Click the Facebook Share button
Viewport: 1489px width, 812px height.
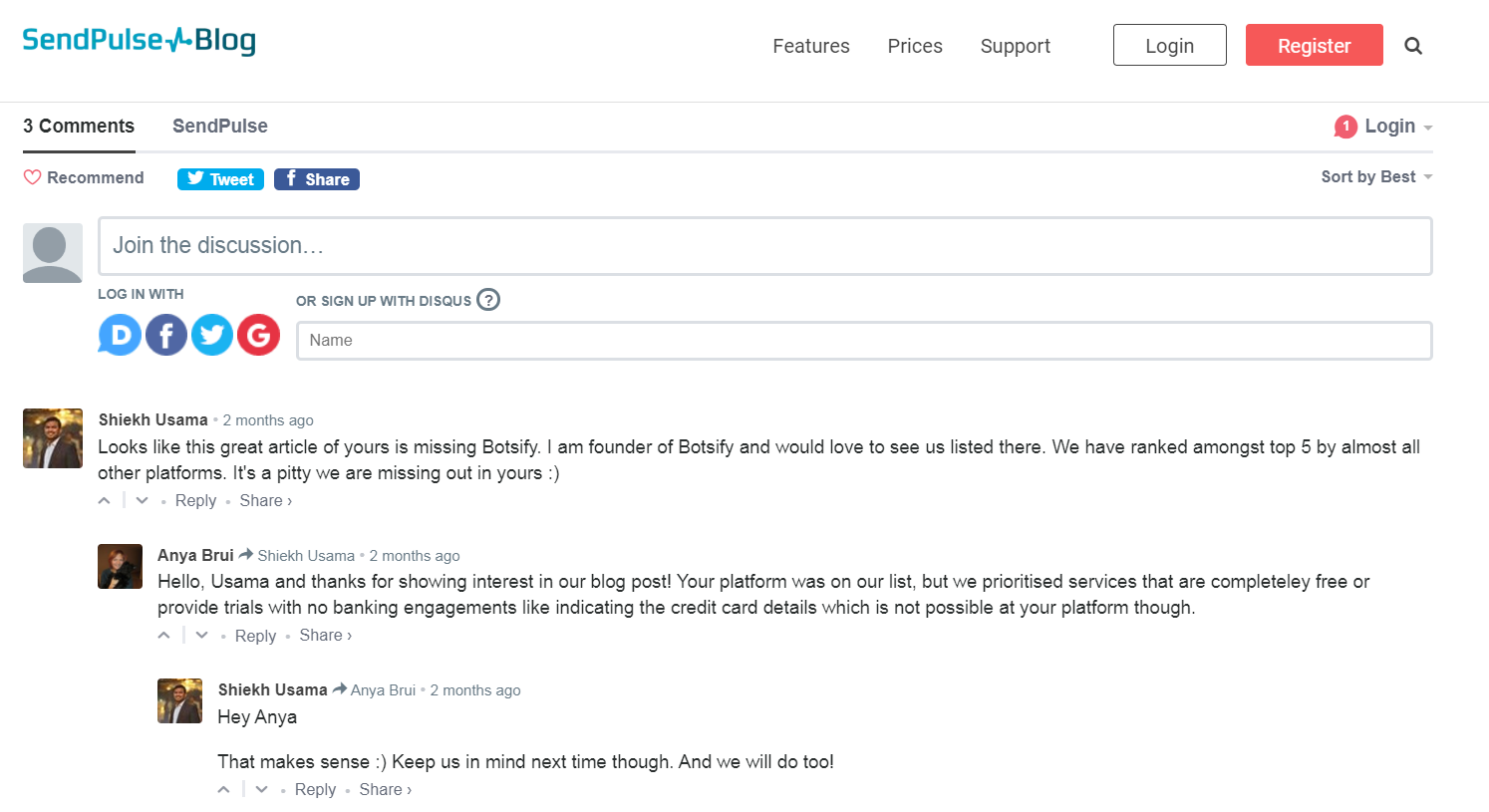317,179
